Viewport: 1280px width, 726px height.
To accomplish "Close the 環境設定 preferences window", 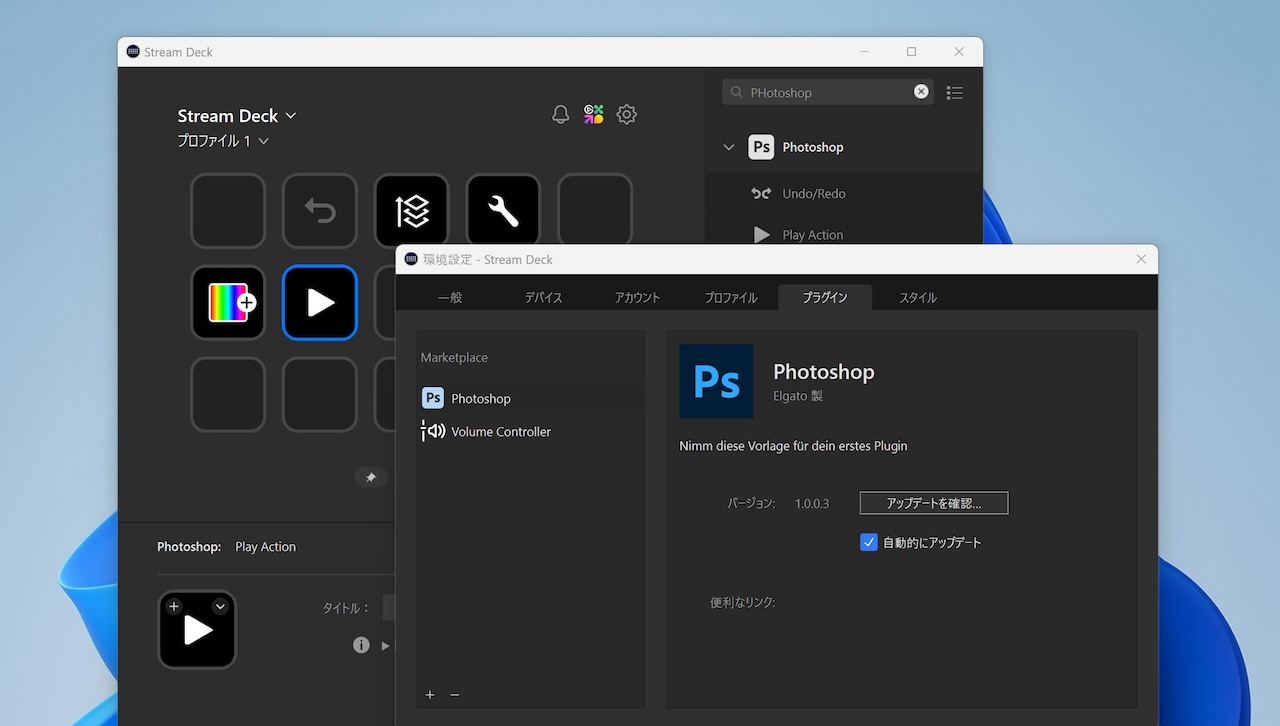I will coord(1141,259).
